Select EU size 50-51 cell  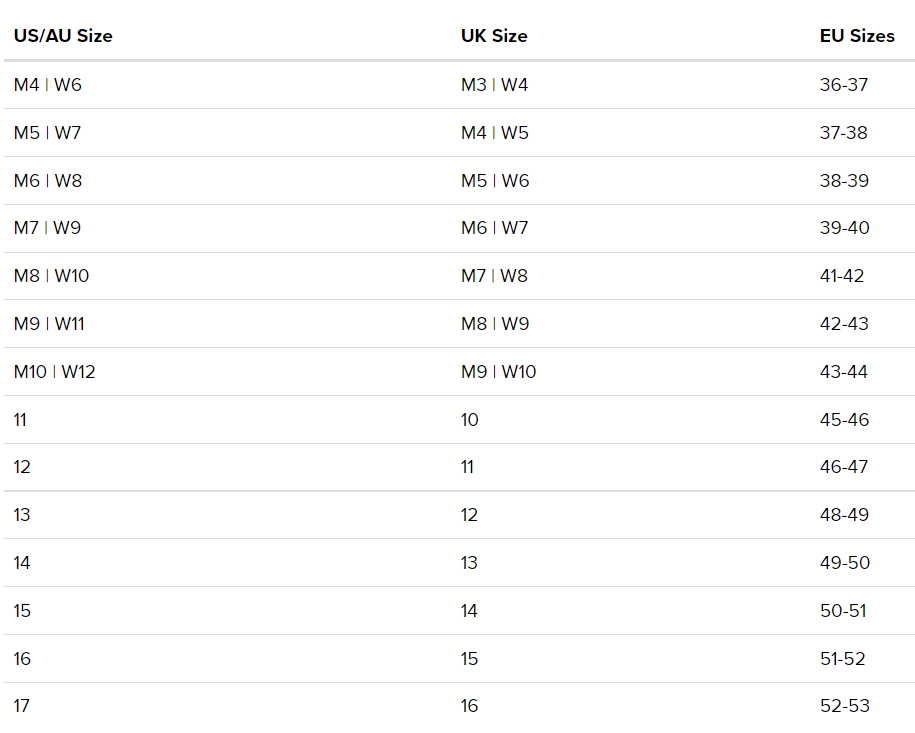point(844,611)
